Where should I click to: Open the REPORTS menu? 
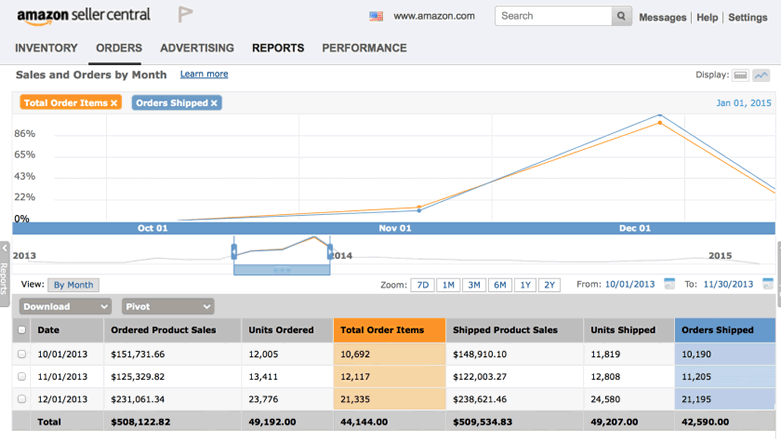point(278,48)
